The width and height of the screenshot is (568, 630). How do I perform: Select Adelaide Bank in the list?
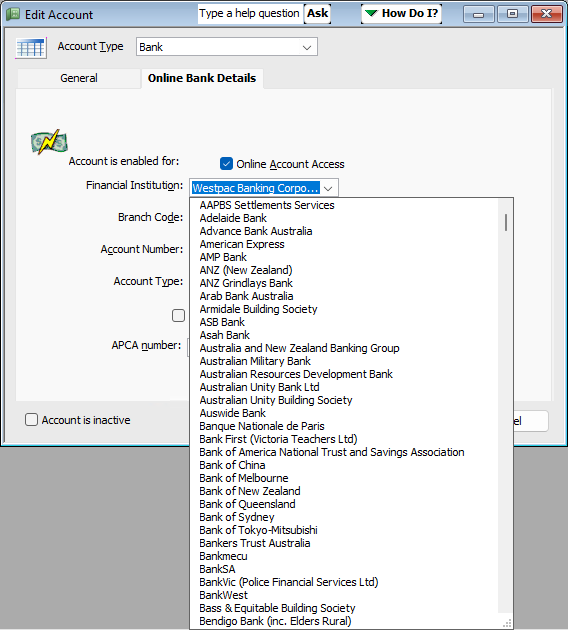point(233,218)
